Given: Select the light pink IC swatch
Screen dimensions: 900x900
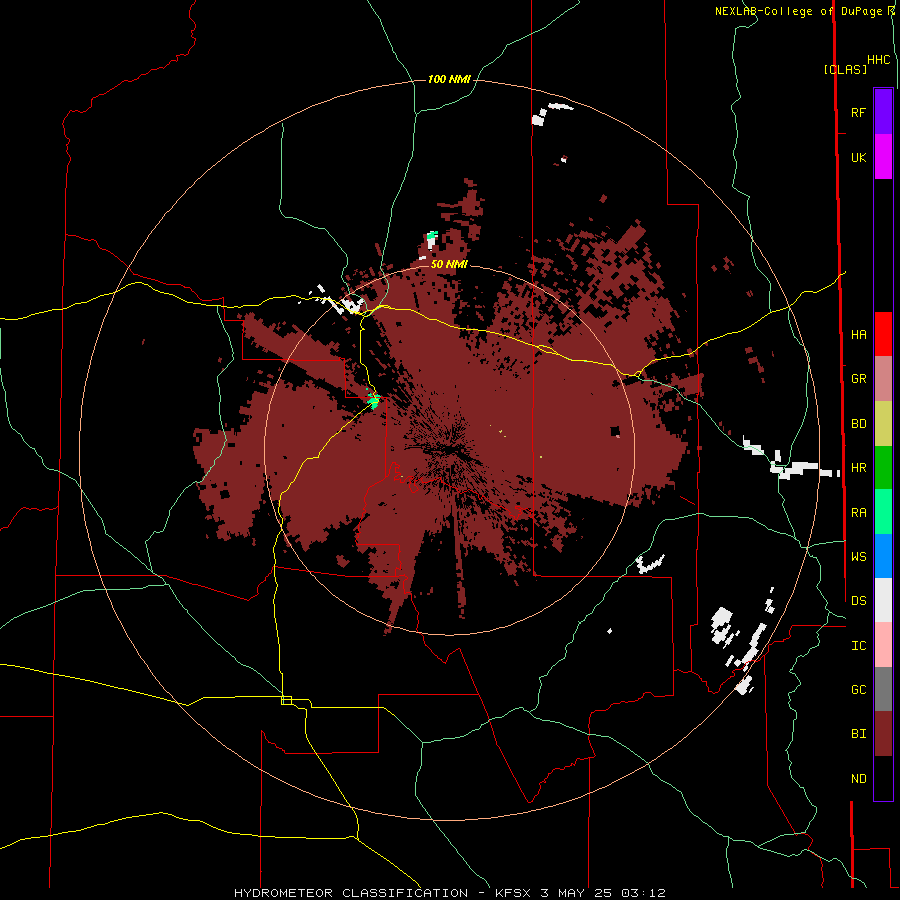Looking at the screenshot, I should (883, 645).
